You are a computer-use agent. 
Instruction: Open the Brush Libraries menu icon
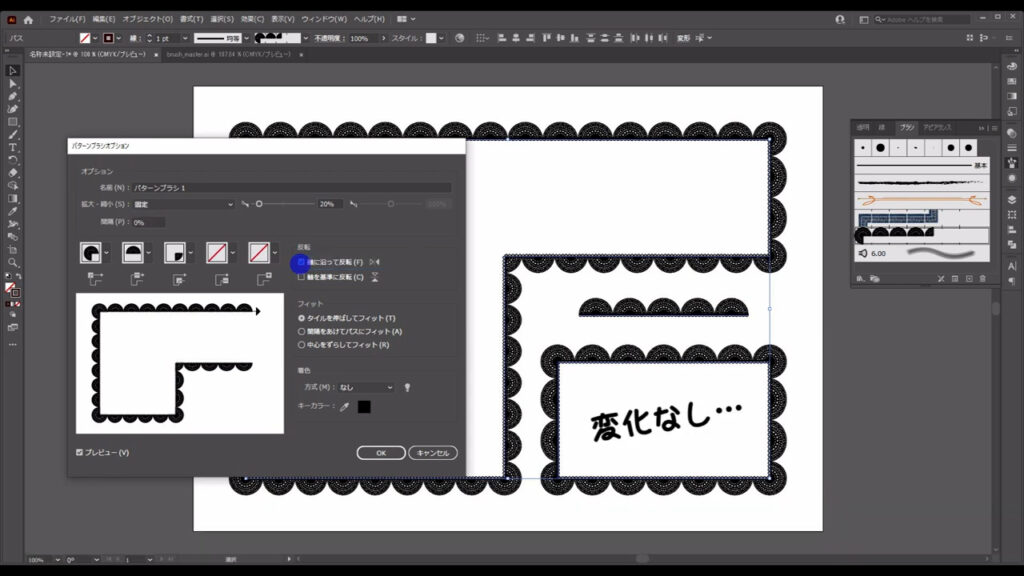click(x=859, y=278)
